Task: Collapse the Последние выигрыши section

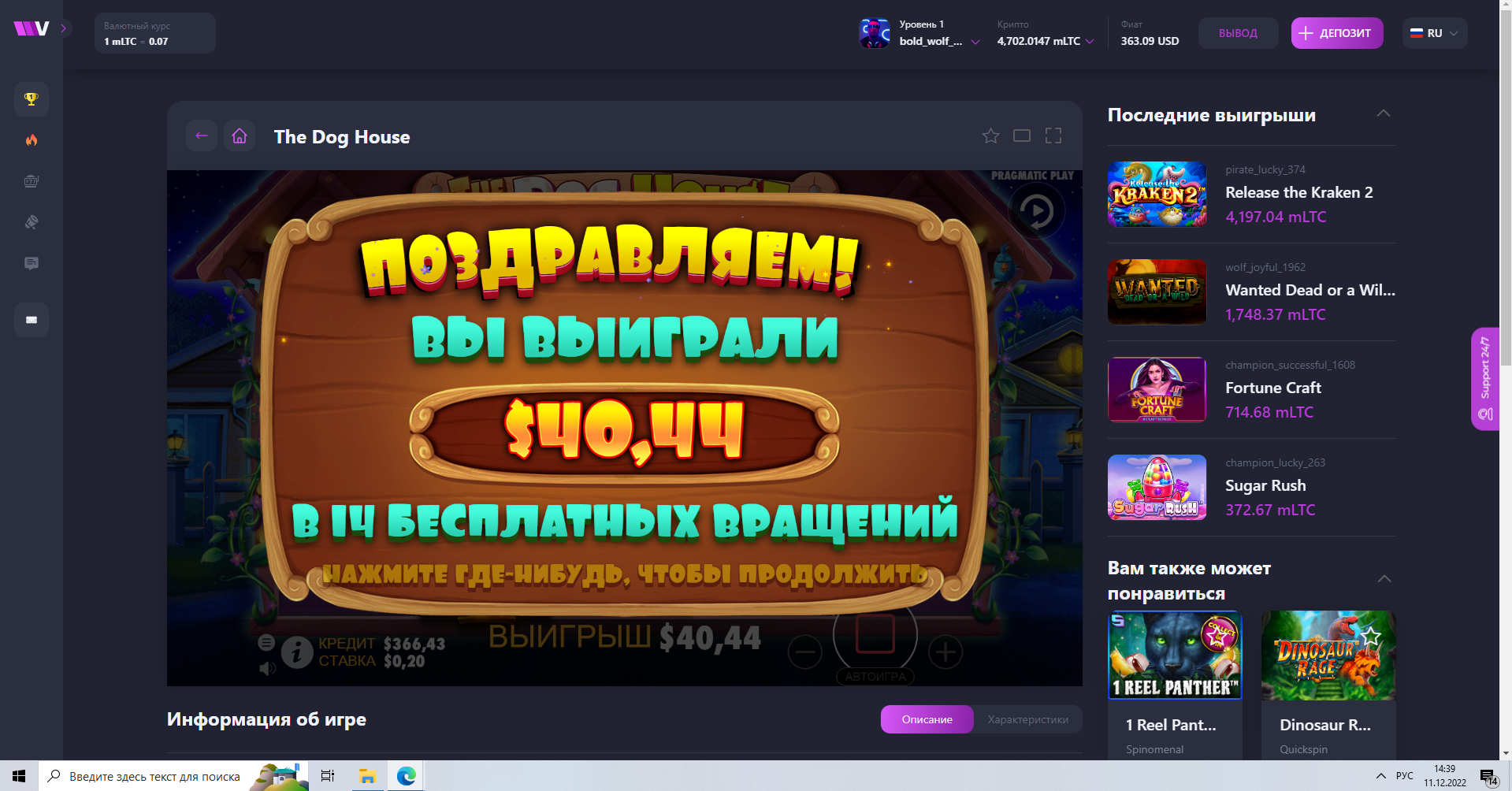Action: 1384,114
